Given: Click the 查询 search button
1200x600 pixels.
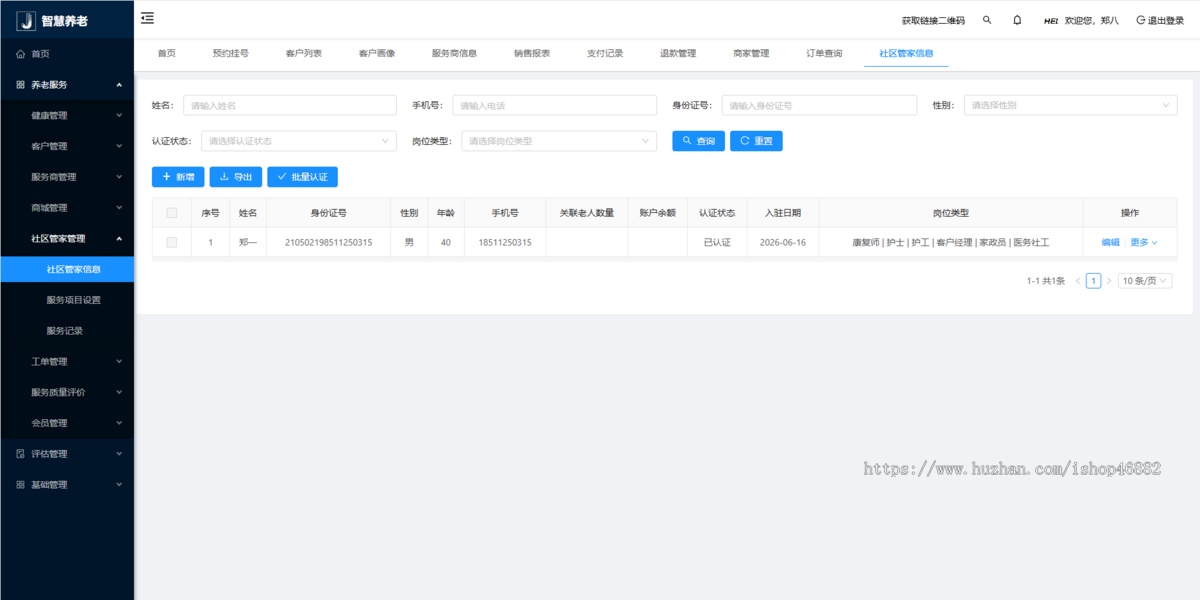Looking at the screenshot, I should coord(698,141).
